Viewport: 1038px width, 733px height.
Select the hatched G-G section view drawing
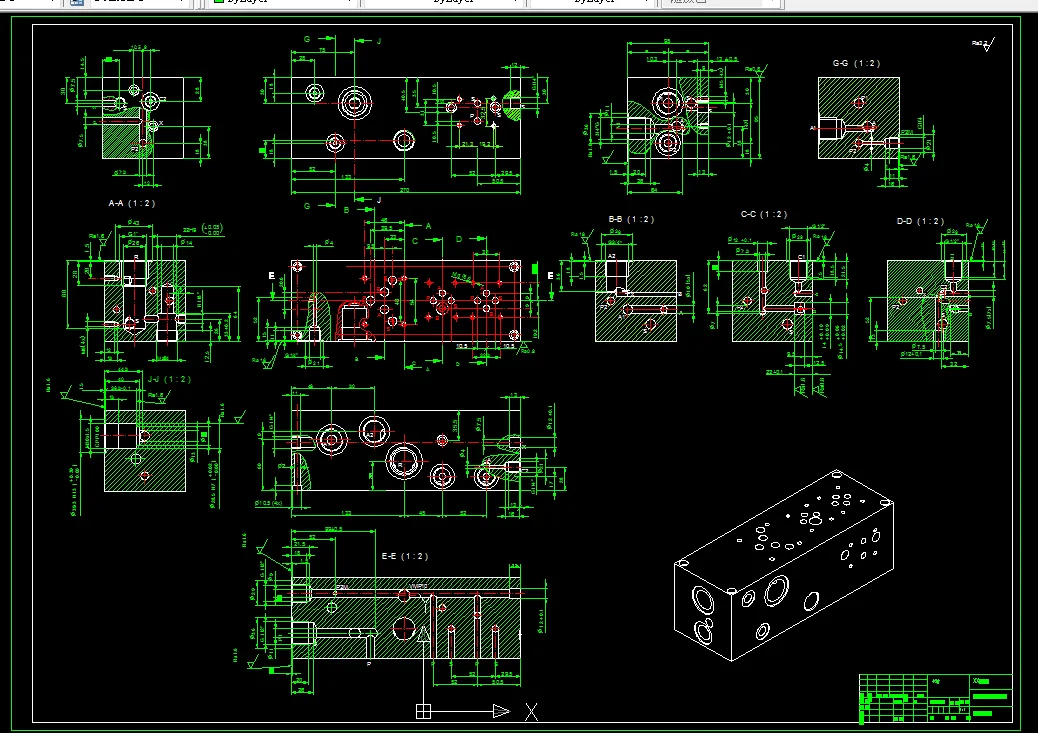pos(859,118)
